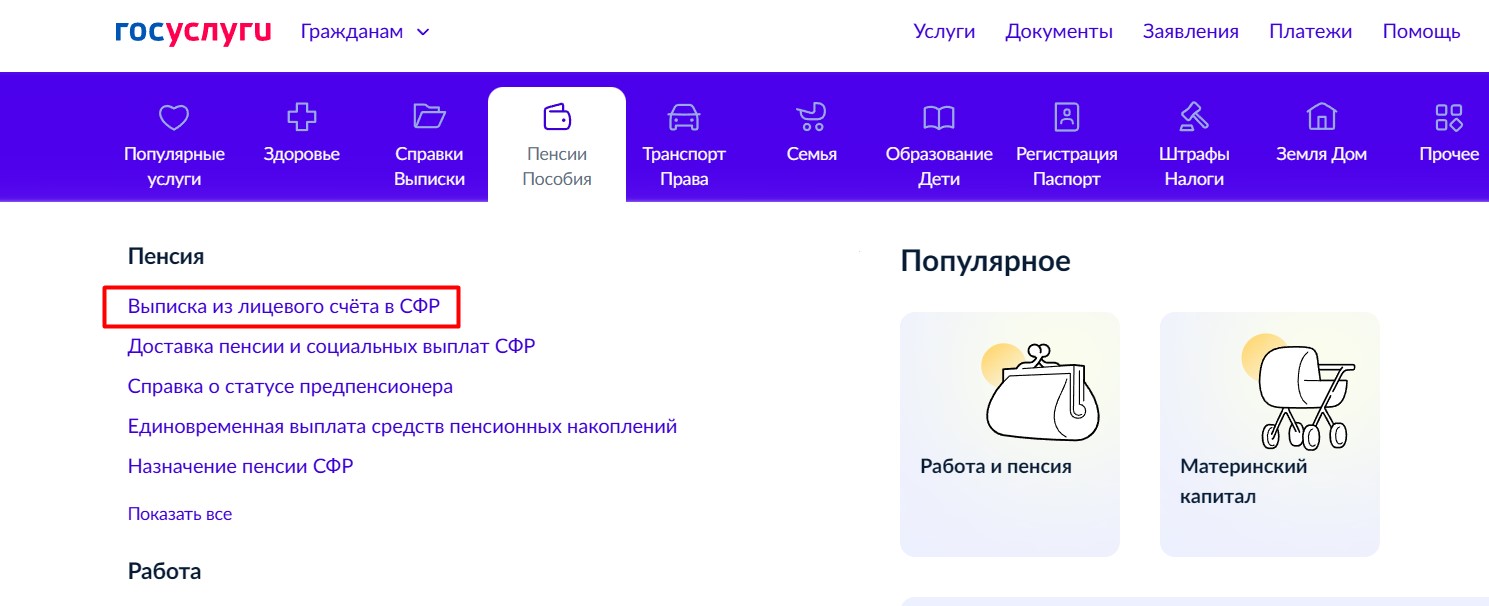Expand the pension list with Показать все
1489x606 pixels.
click(180, 514)
